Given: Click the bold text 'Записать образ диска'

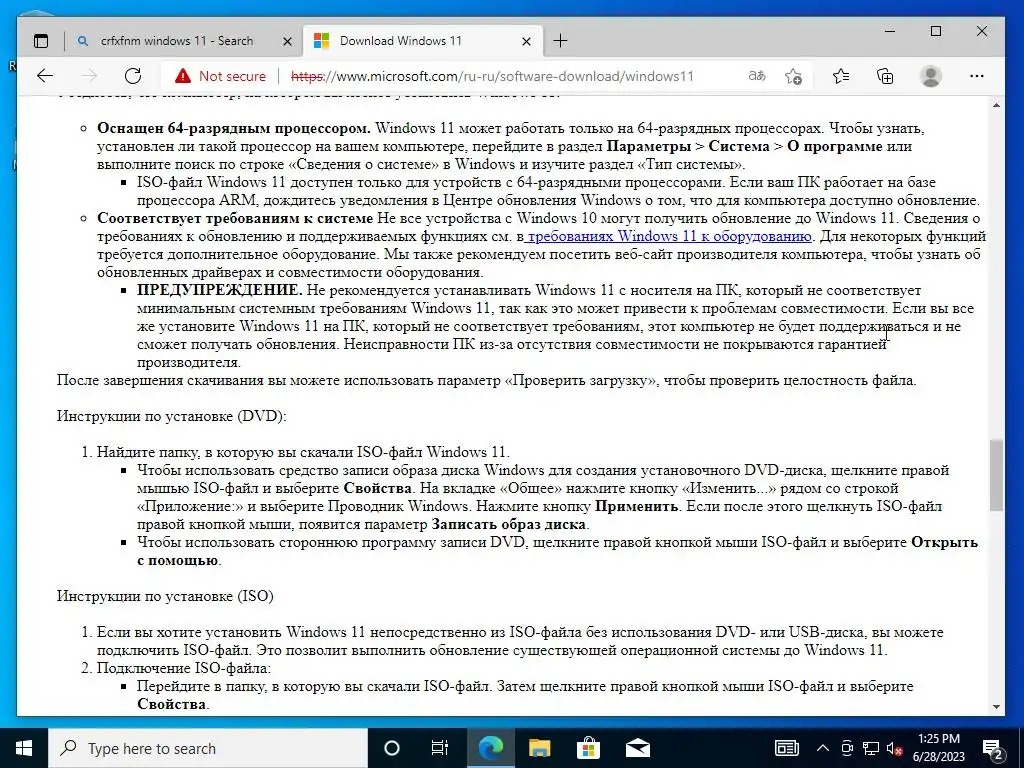Looking at the screenshot, I should coord(509,524).
